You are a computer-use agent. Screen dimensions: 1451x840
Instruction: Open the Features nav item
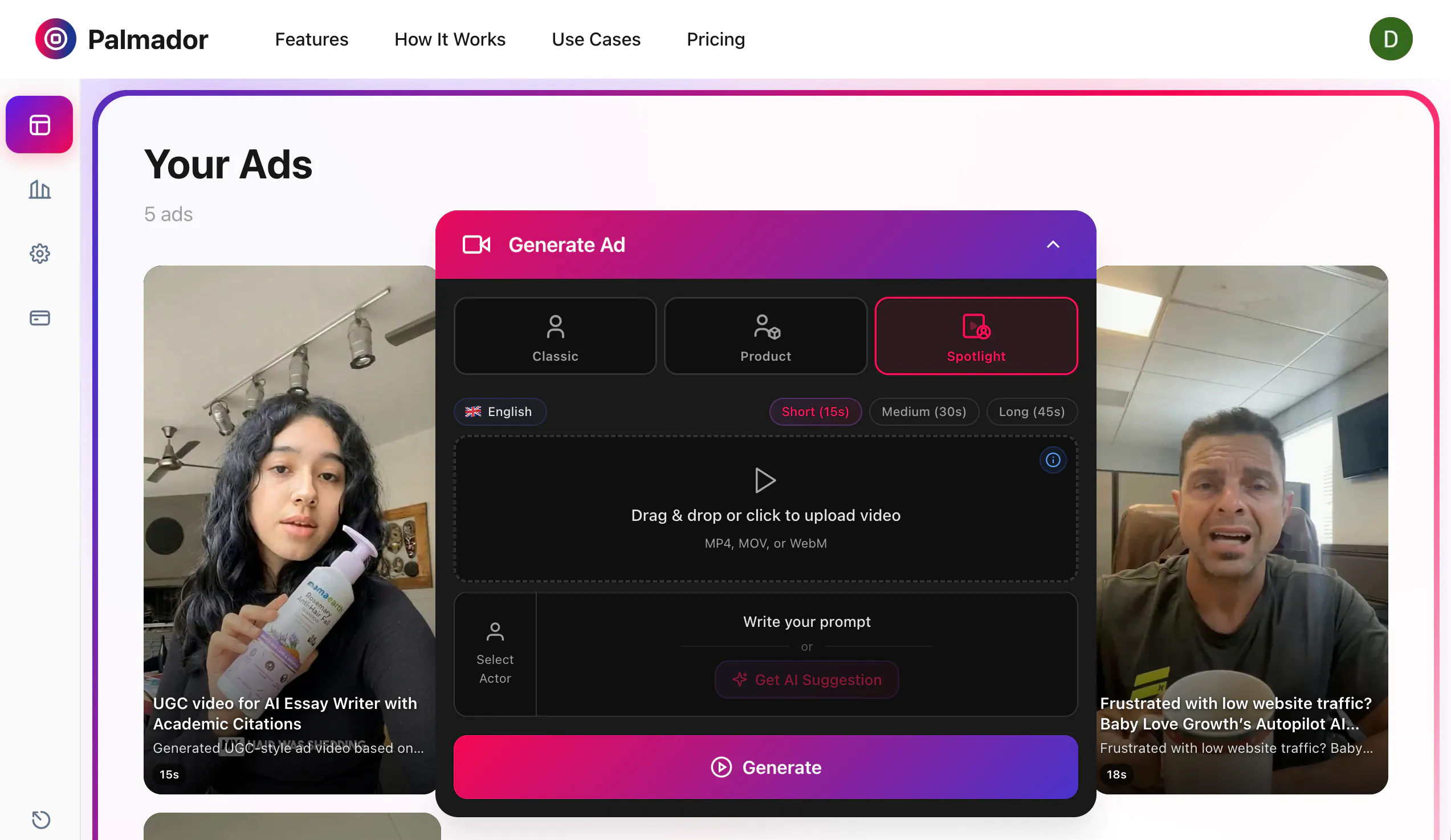[x=312, y=39]
